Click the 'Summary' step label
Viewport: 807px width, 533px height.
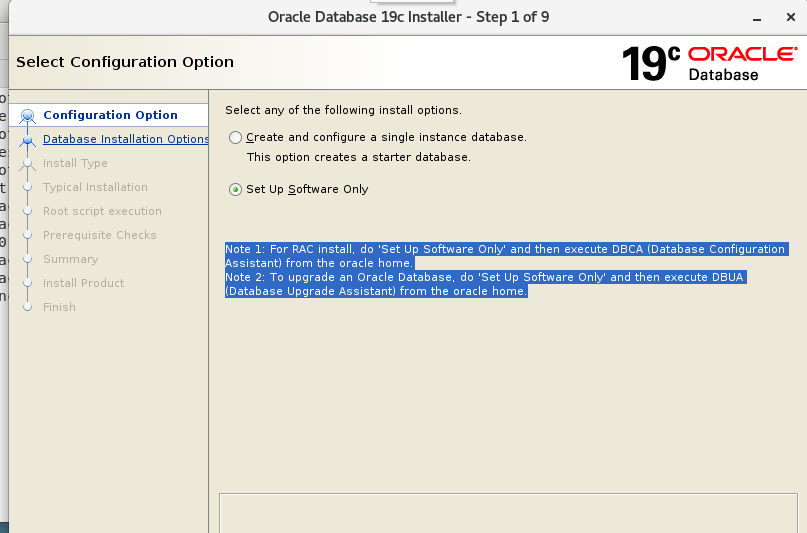(x=71, y=259)
